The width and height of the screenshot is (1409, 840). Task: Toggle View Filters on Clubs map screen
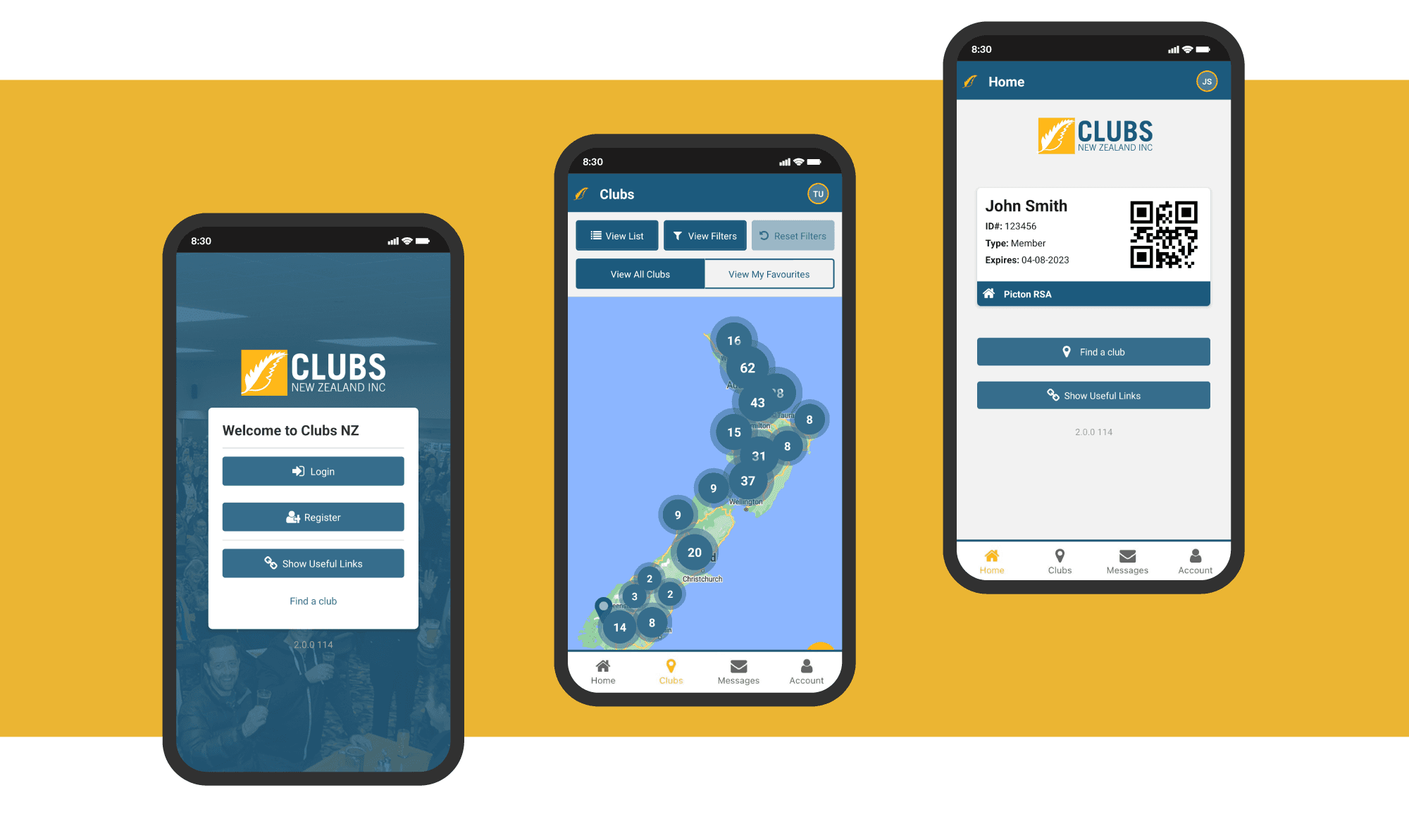pyautogui.click(x=703, y=235)
